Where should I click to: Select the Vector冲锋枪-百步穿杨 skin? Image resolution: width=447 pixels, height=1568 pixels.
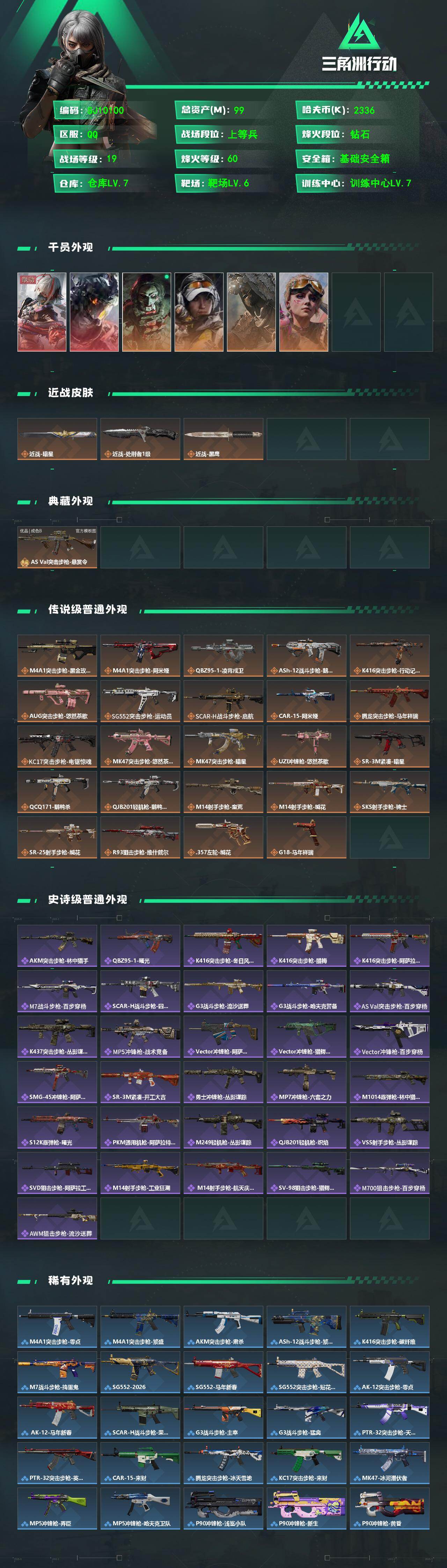tap(389, 1037)
